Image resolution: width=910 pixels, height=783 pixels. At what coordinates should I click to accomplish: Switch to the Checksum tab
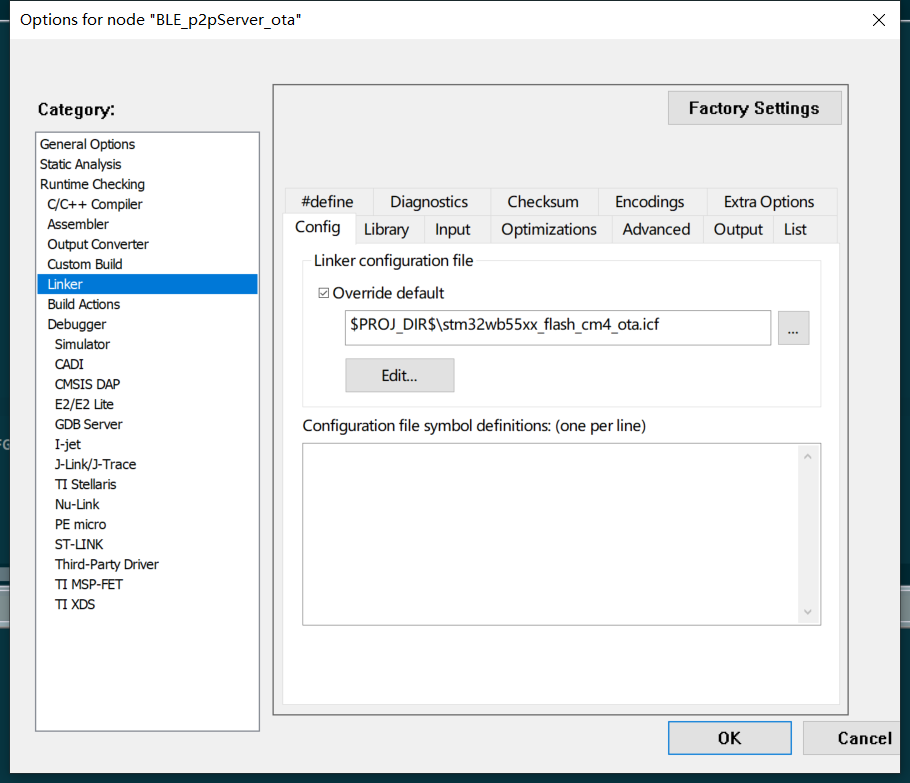tap(543, 201)
